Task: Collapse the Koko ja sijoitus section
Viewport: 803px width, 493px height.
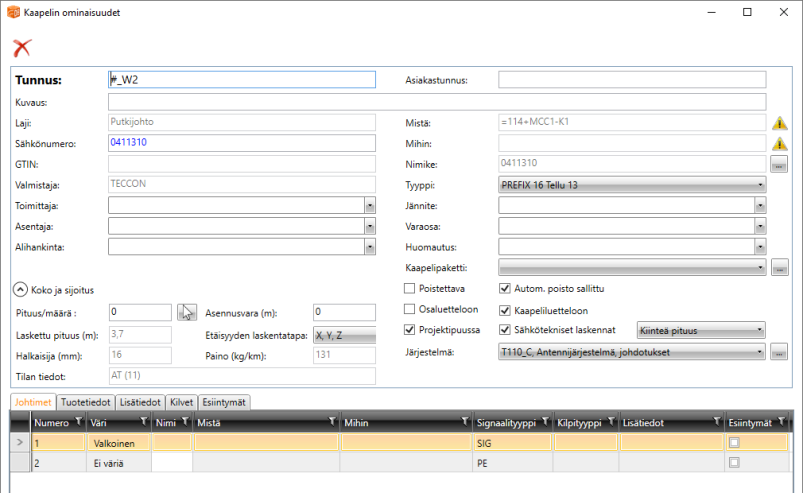Action: click(20, 290)
